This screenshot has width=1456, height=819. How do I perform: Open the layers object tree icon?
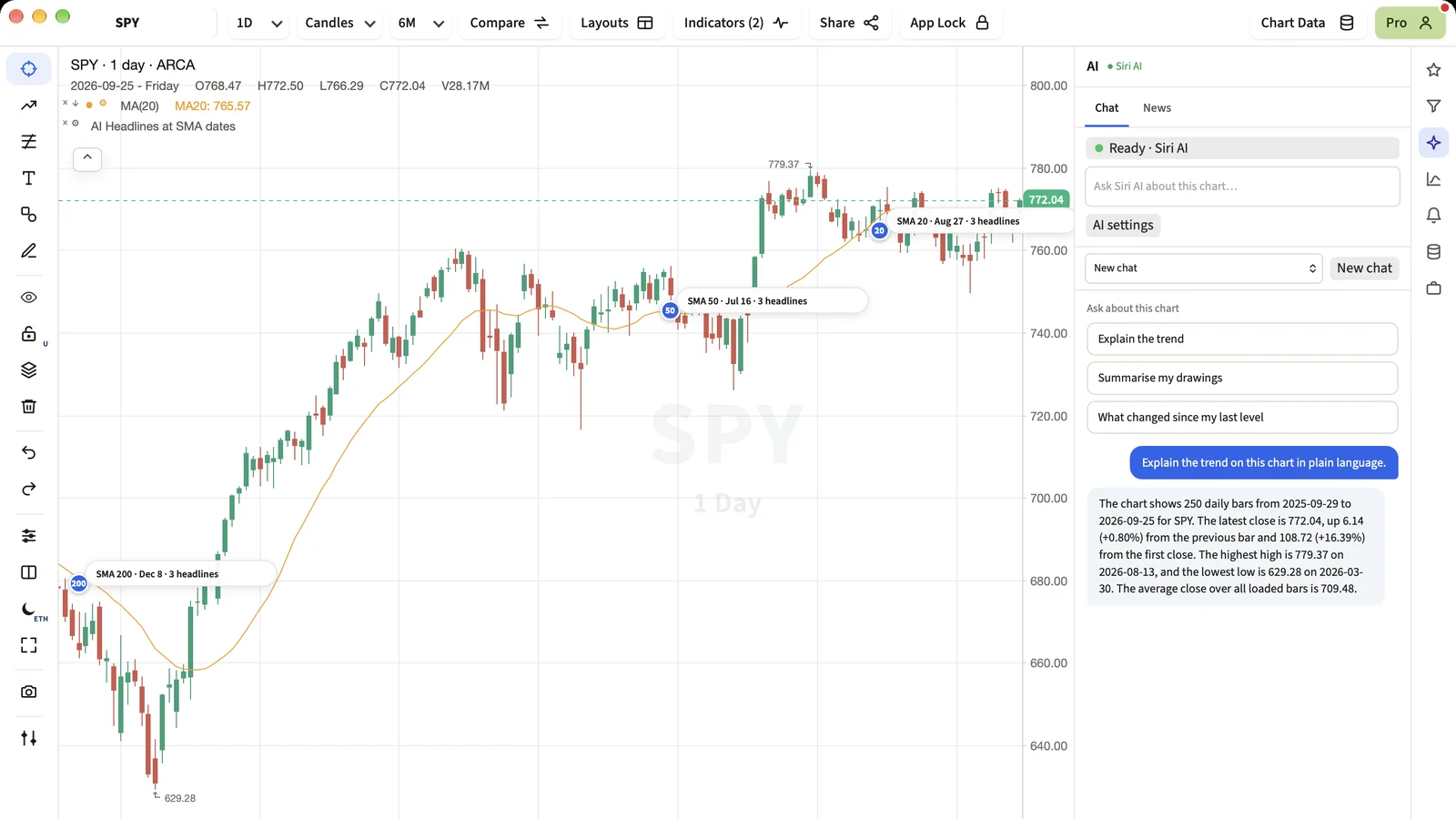pyautogui.click(x=29, y=370)
